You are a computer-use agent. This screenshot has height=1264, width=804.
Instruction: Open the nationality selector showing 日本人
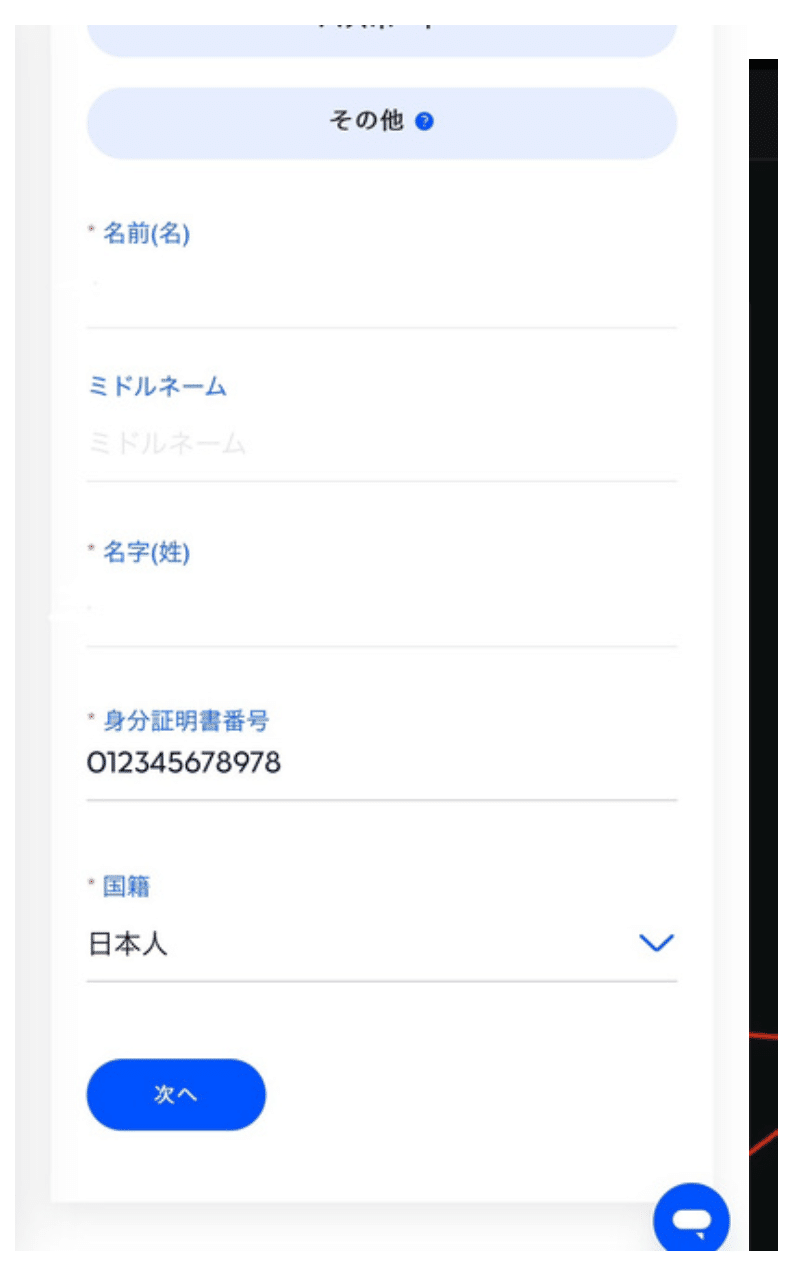360,944
